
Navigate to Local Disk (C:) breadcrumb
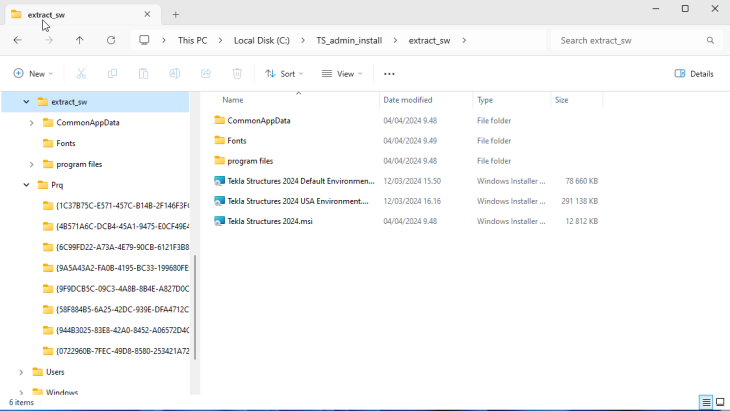click(262, 40)
